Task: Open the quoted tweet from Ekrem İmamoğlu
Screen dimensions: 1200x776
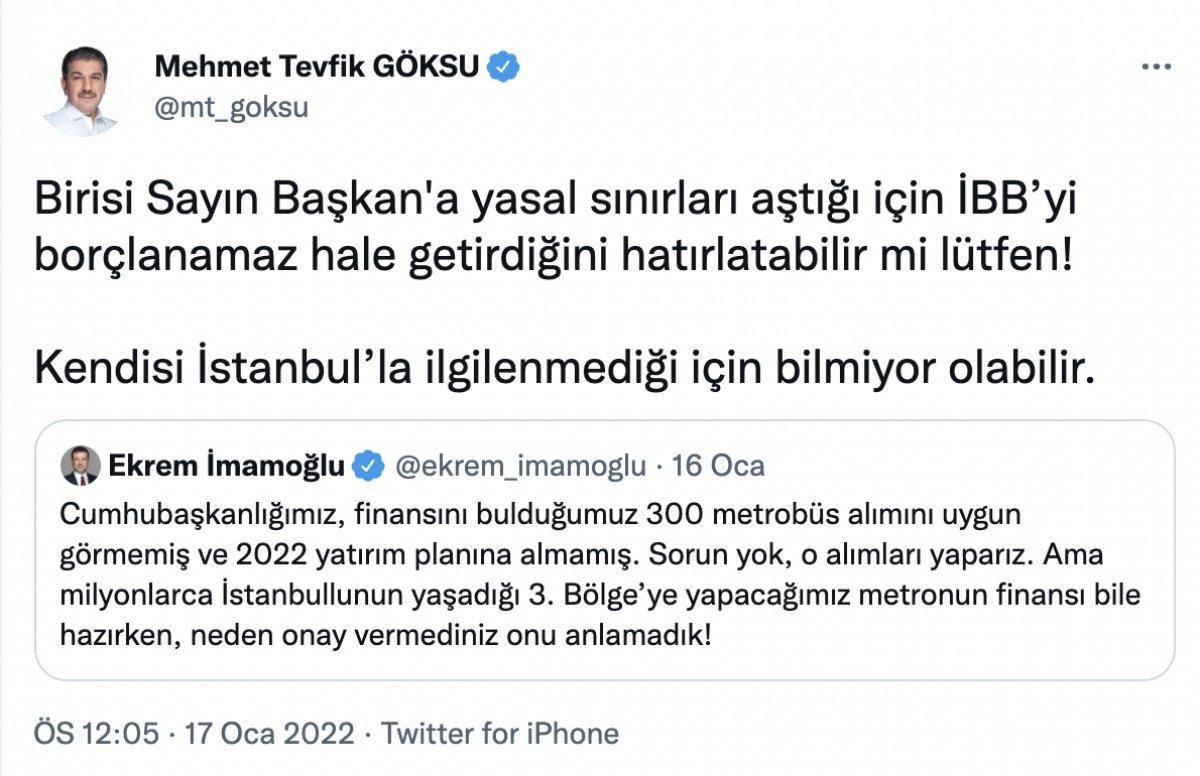Action: pyautogui.click(x=600, y=550)
